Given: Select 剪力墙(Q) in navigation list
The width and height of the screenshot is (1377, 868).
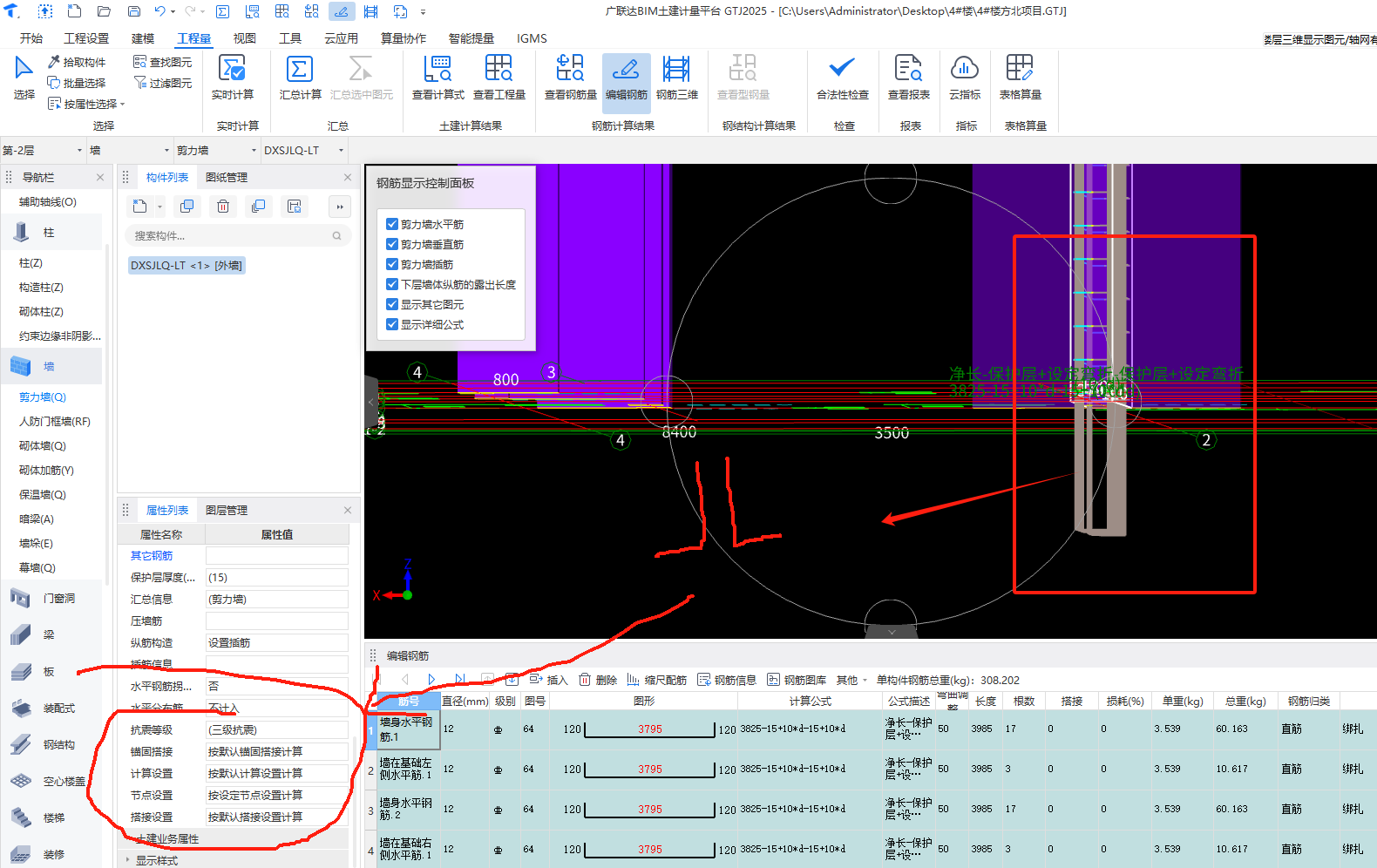Looking at the screenshot, I should [x=43, y=397].
